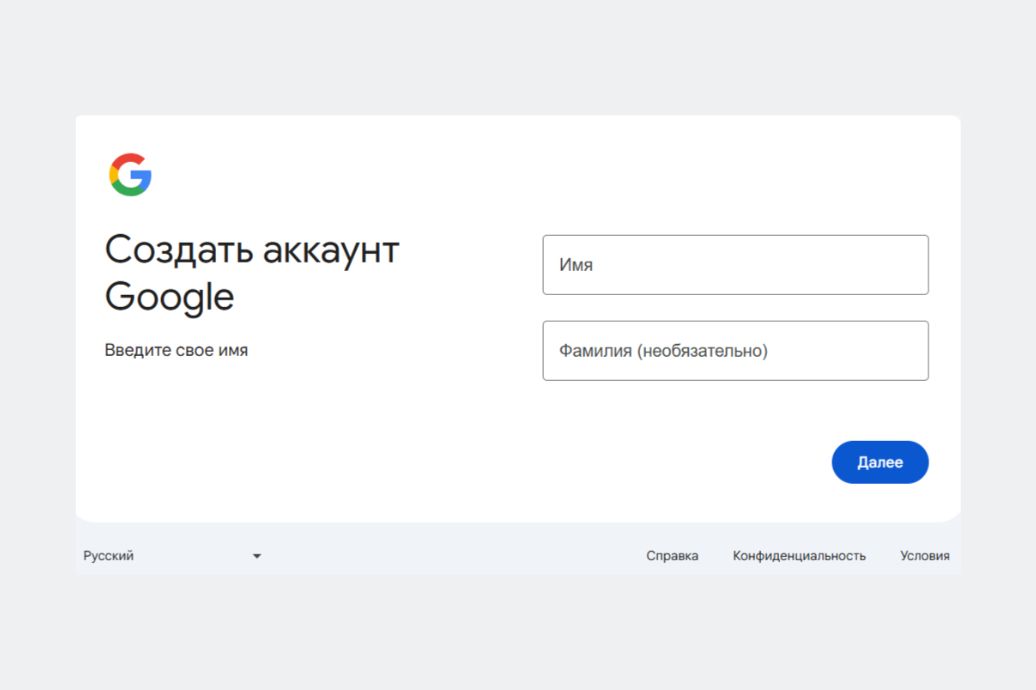Click the Введите свое имя subtitle

pos(176,351)
